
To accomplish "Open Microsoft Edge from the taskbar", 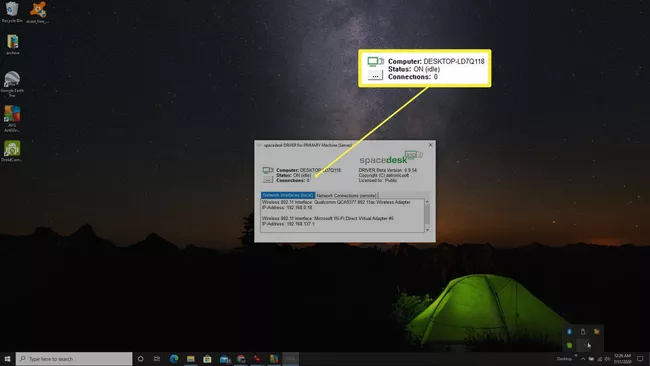I will coord(174,359).
